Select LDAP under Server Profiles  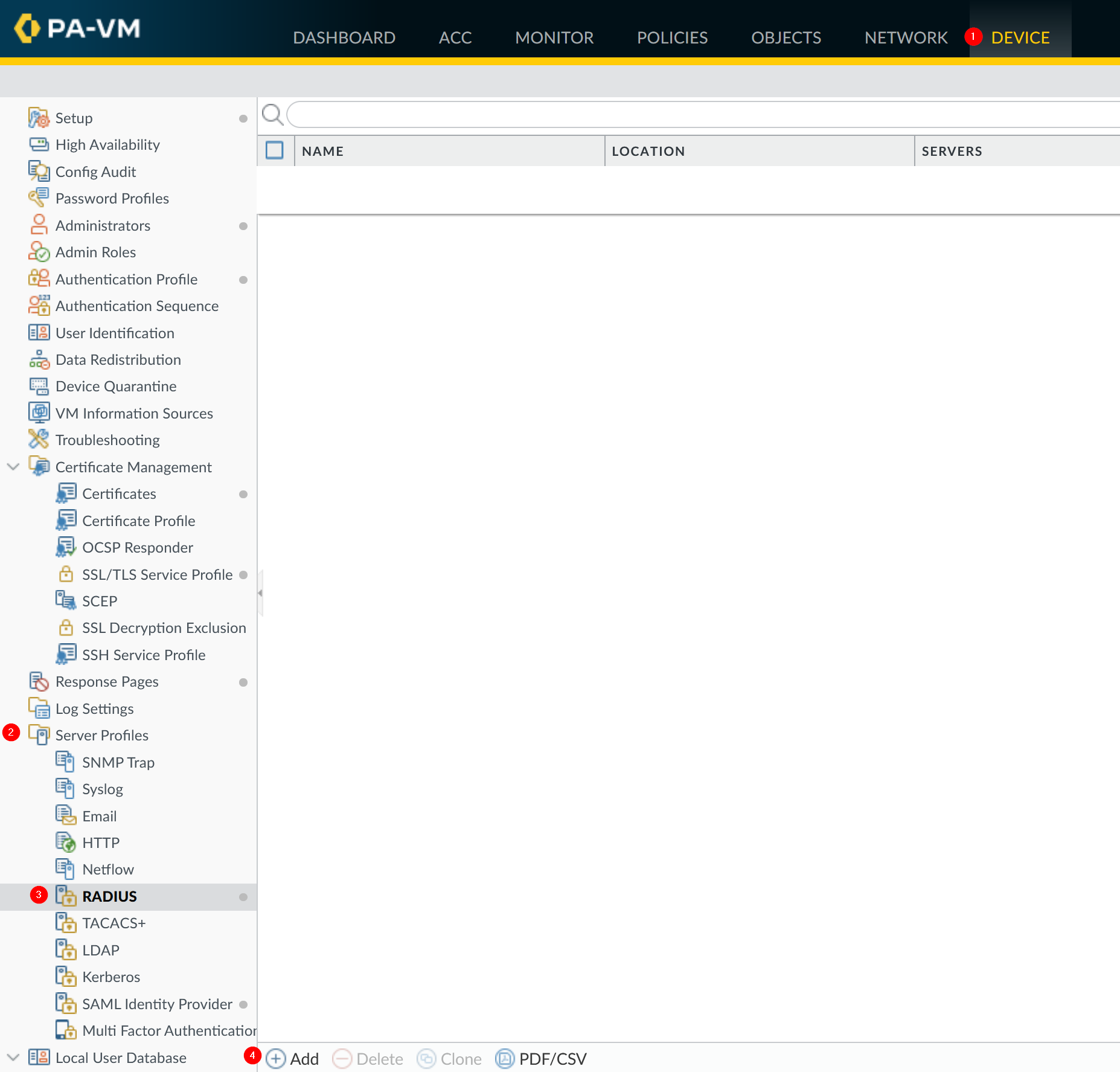101,950
